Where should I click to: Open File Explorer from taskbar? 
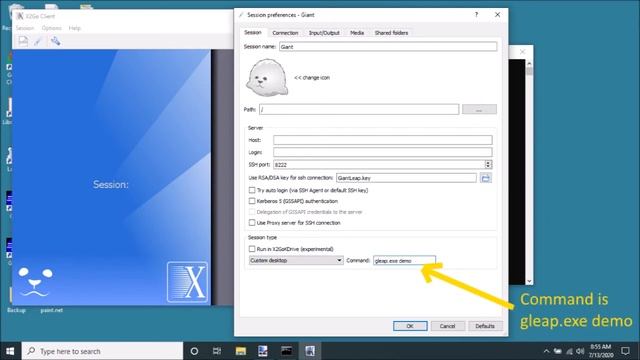click(241, 351)
